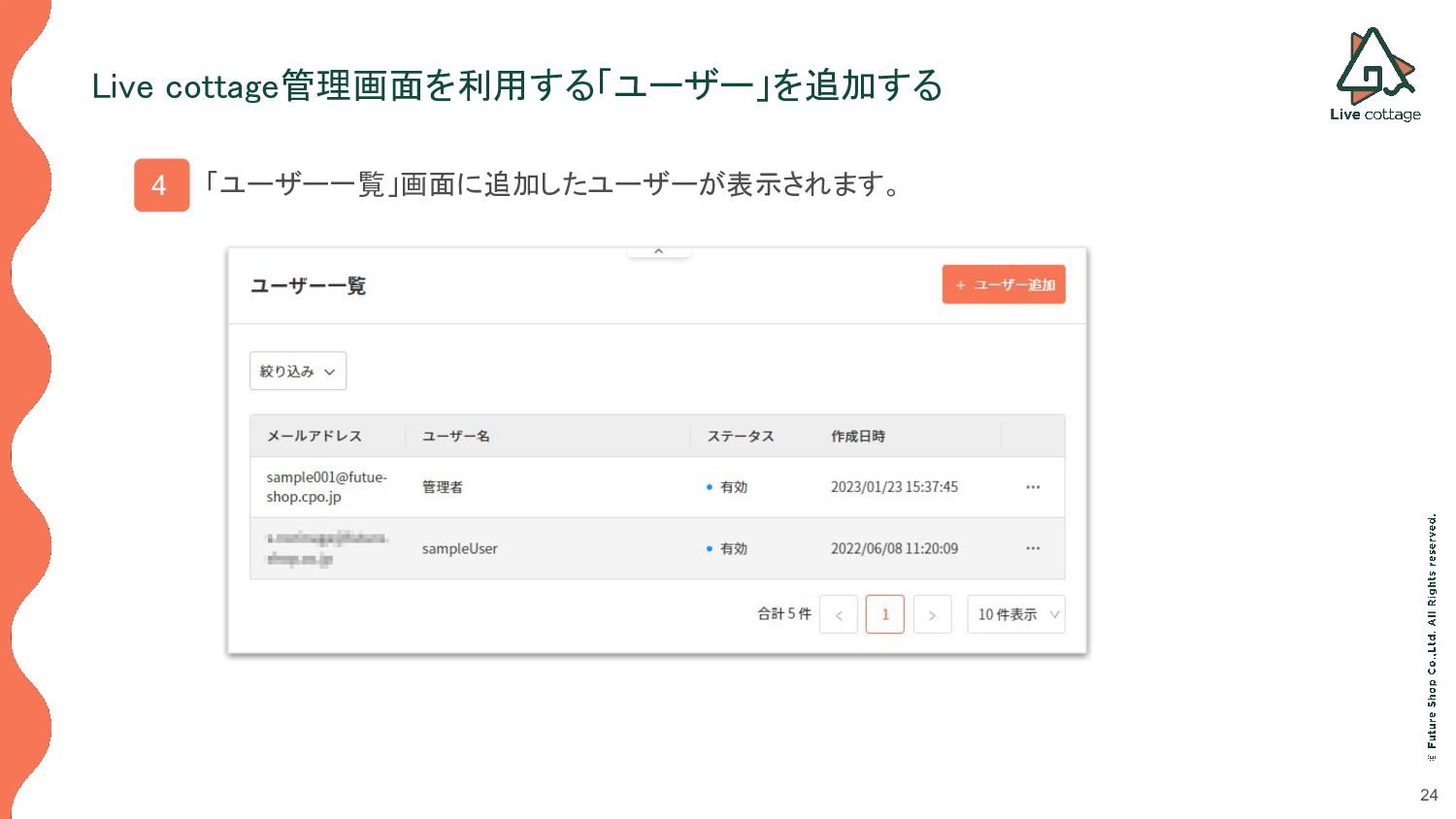Click the ユーザー追加 button
The height and width of the screenshot is (819, 1456).
(x=1003, y=284)
